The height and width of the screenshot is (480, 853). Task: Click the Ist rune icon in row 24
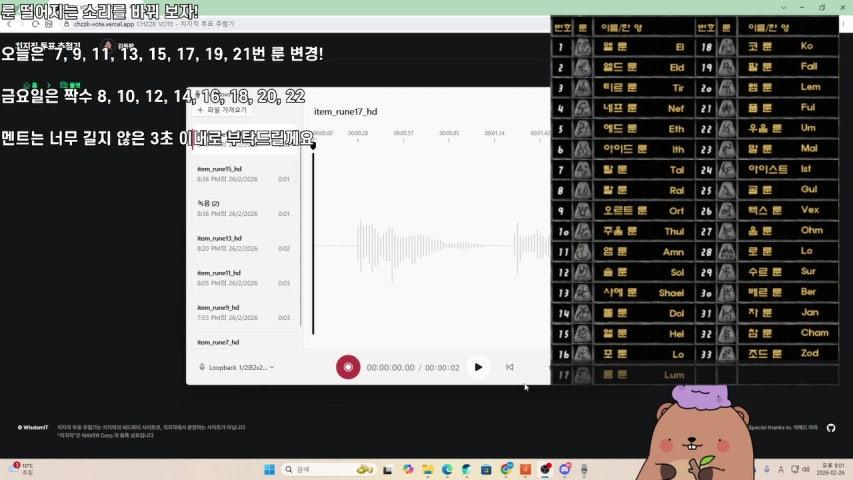(726, 169)
